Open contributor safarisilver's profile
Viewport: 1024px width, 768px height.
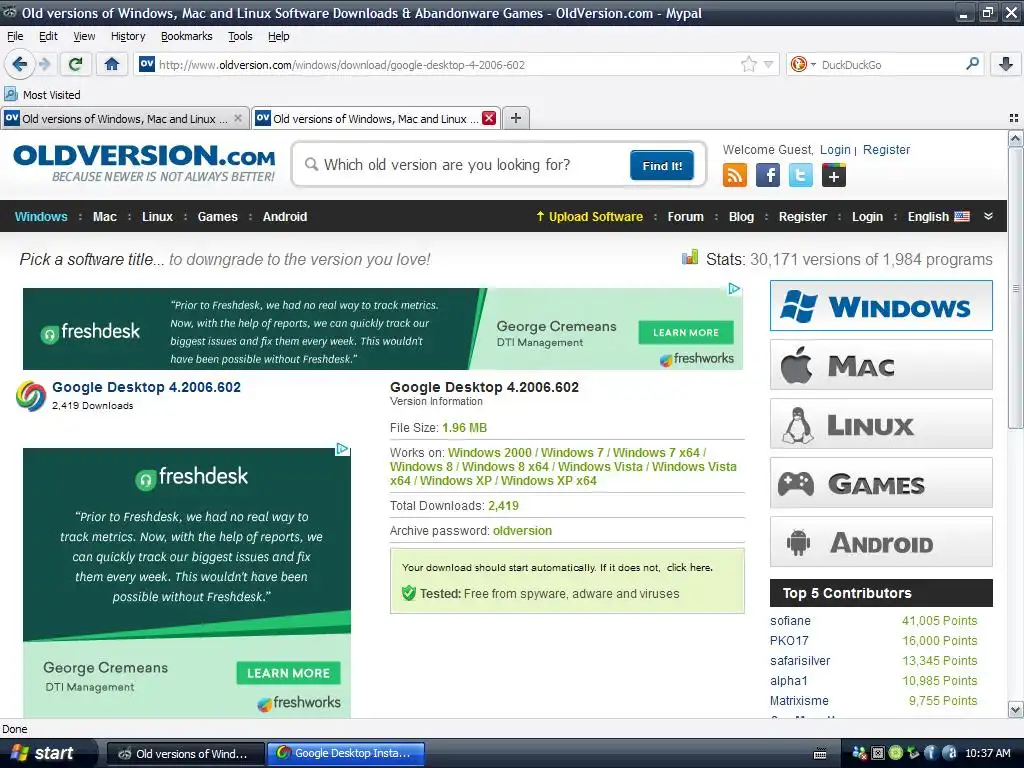(800, 660)
